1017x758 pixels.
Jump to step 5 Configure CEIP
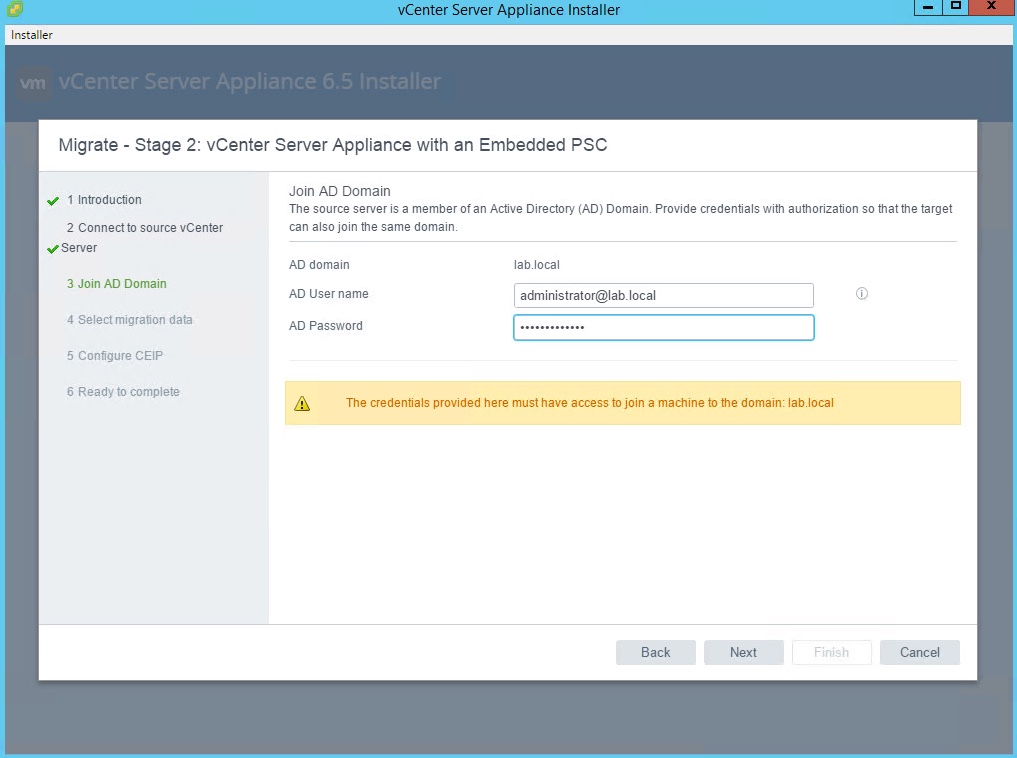(x=114, y=356)
